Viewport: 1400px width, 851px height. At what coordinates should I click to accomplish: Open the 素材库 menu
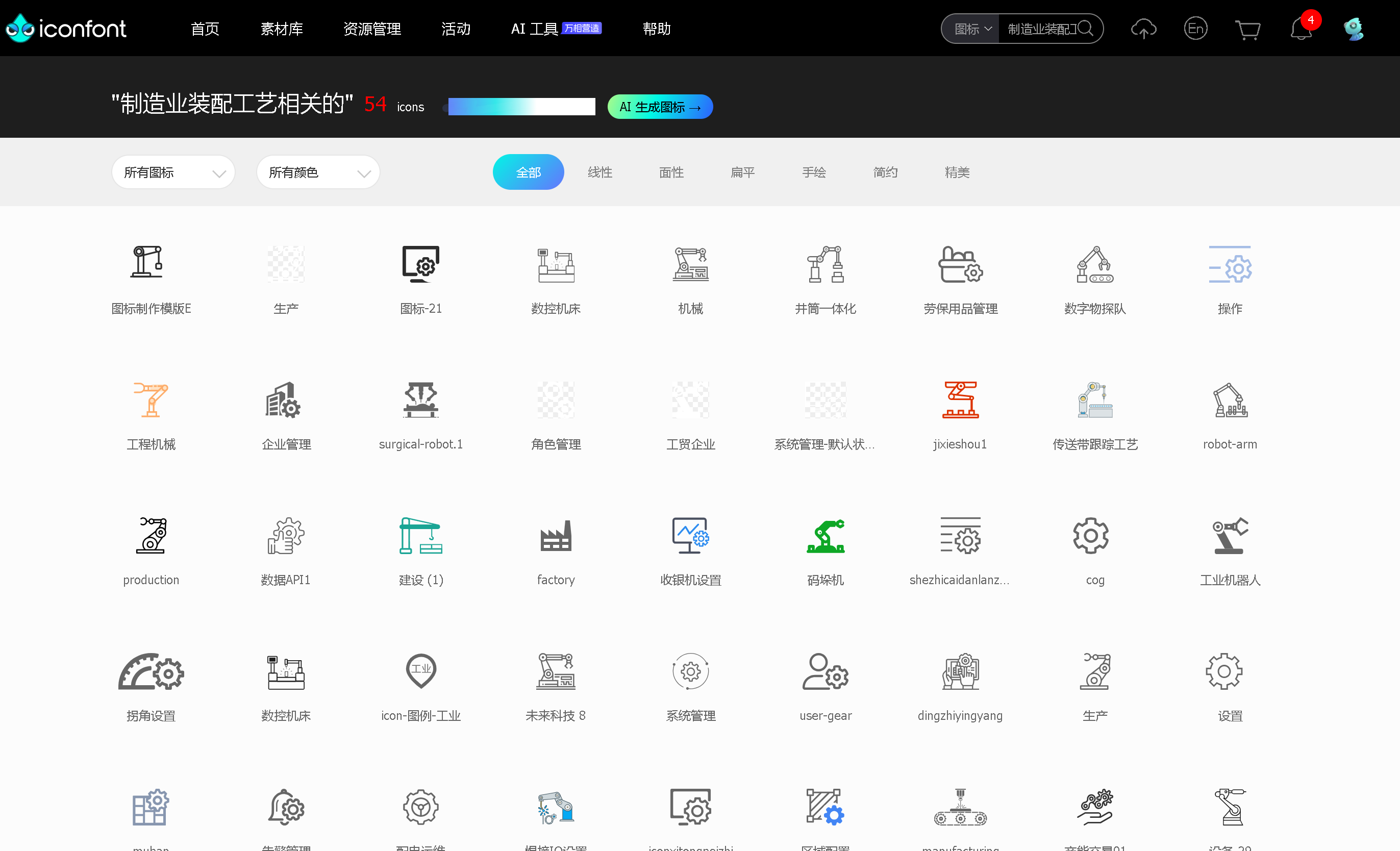(x=281, y=29)
